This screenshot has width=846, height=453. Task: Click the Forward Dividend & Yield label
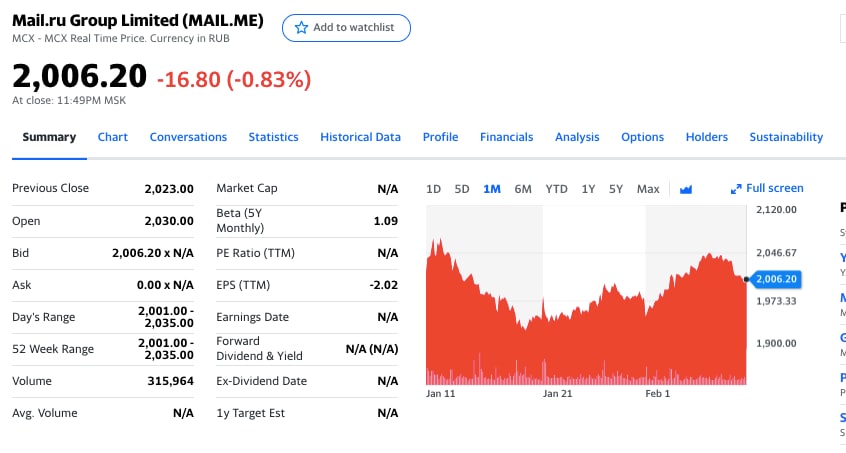tap(260, 348)
